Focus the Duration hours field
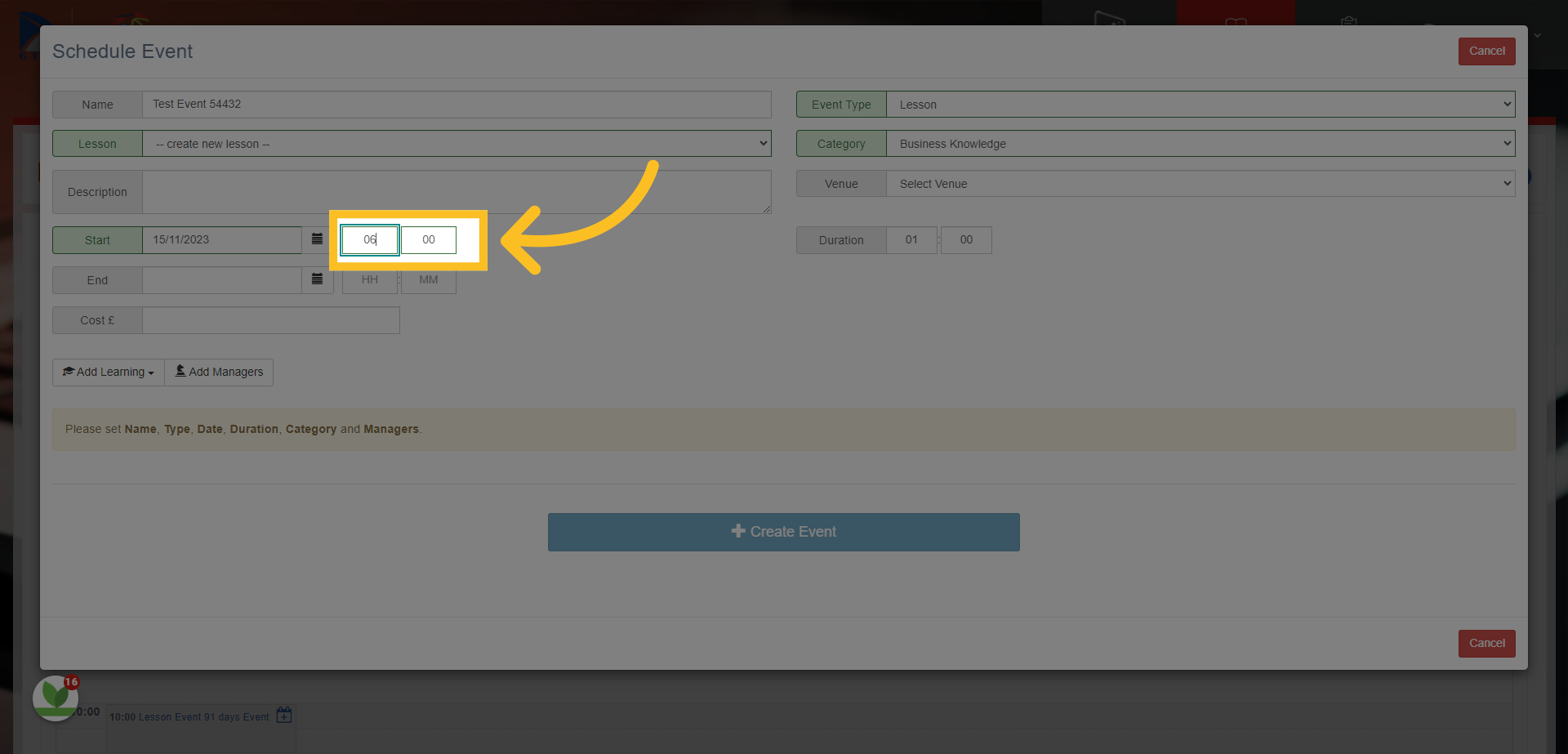 (x=911, y=240)
